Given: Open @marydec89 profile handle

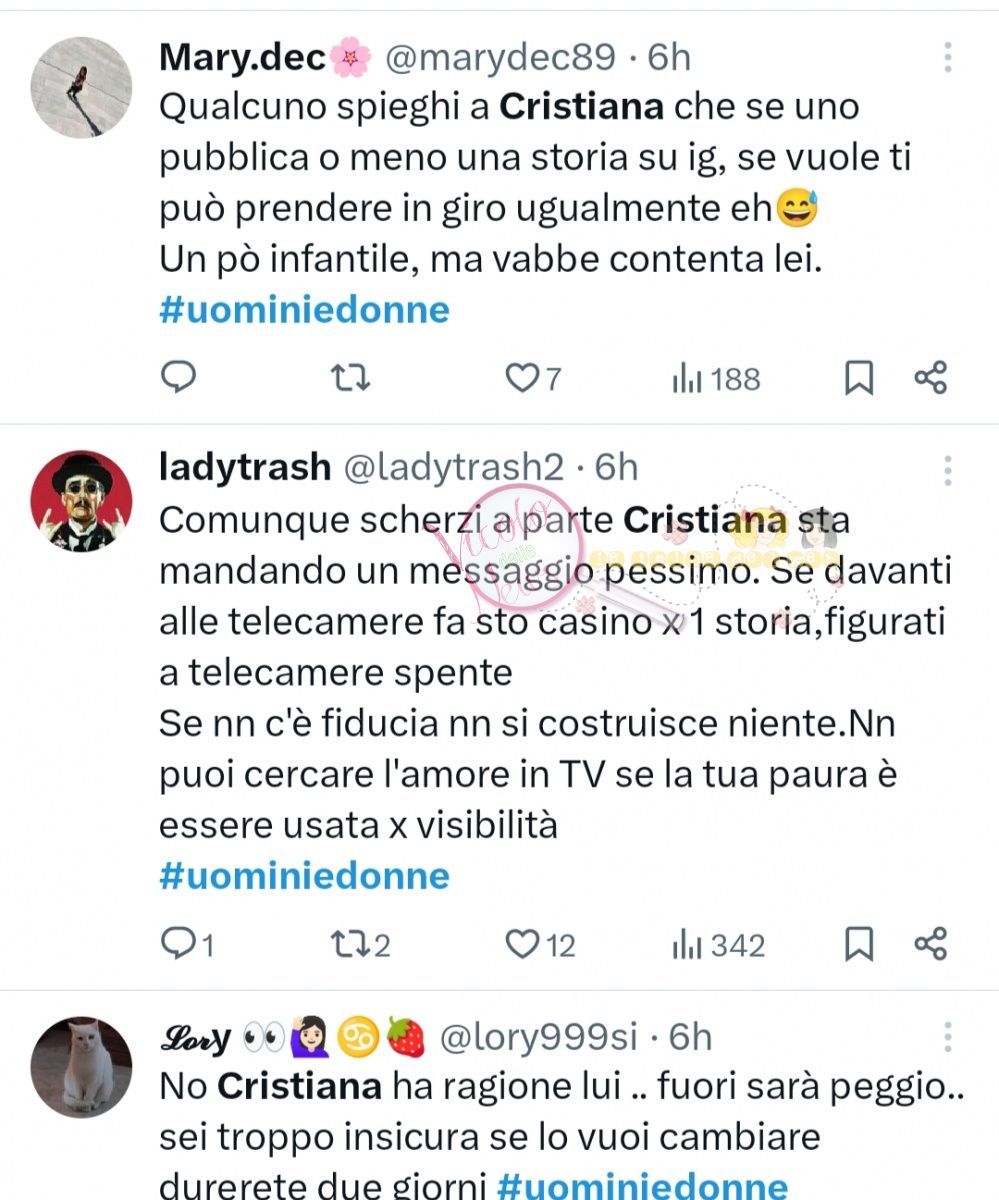Looking at the screenshot, I should (500, 58).
